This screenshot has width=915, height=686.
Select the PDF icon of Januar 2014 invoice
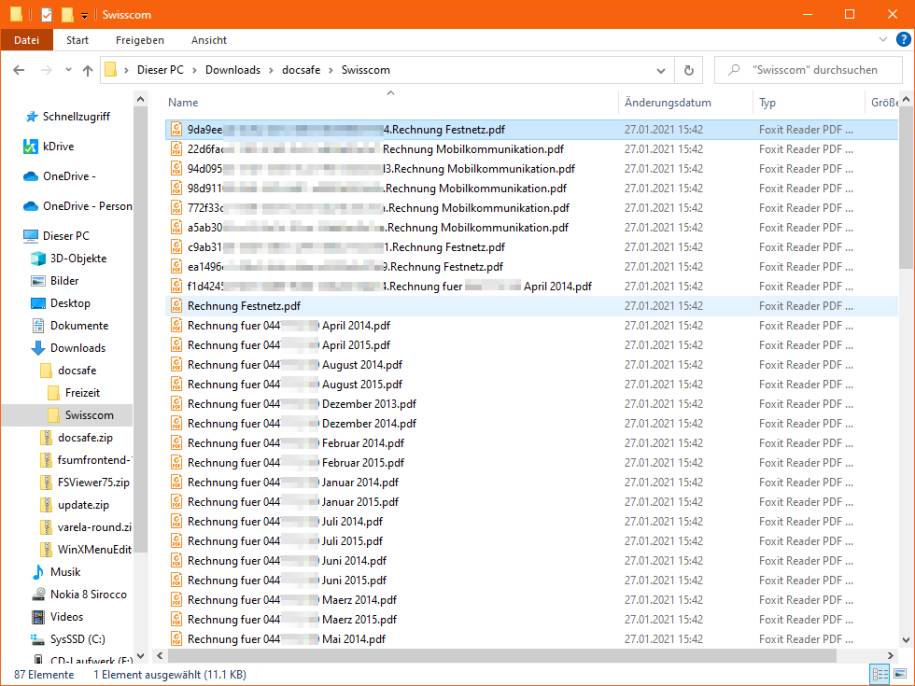point(176,482)
